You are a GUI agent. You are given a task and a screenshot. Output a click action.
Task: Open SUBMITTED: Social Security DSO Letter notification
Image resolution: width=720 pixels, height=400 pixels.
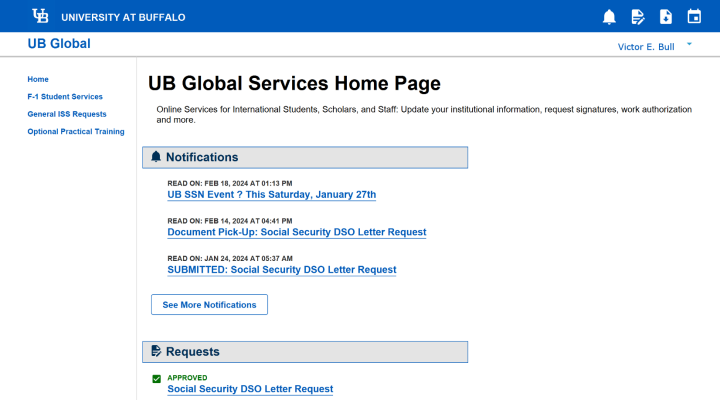coord(281,270)
